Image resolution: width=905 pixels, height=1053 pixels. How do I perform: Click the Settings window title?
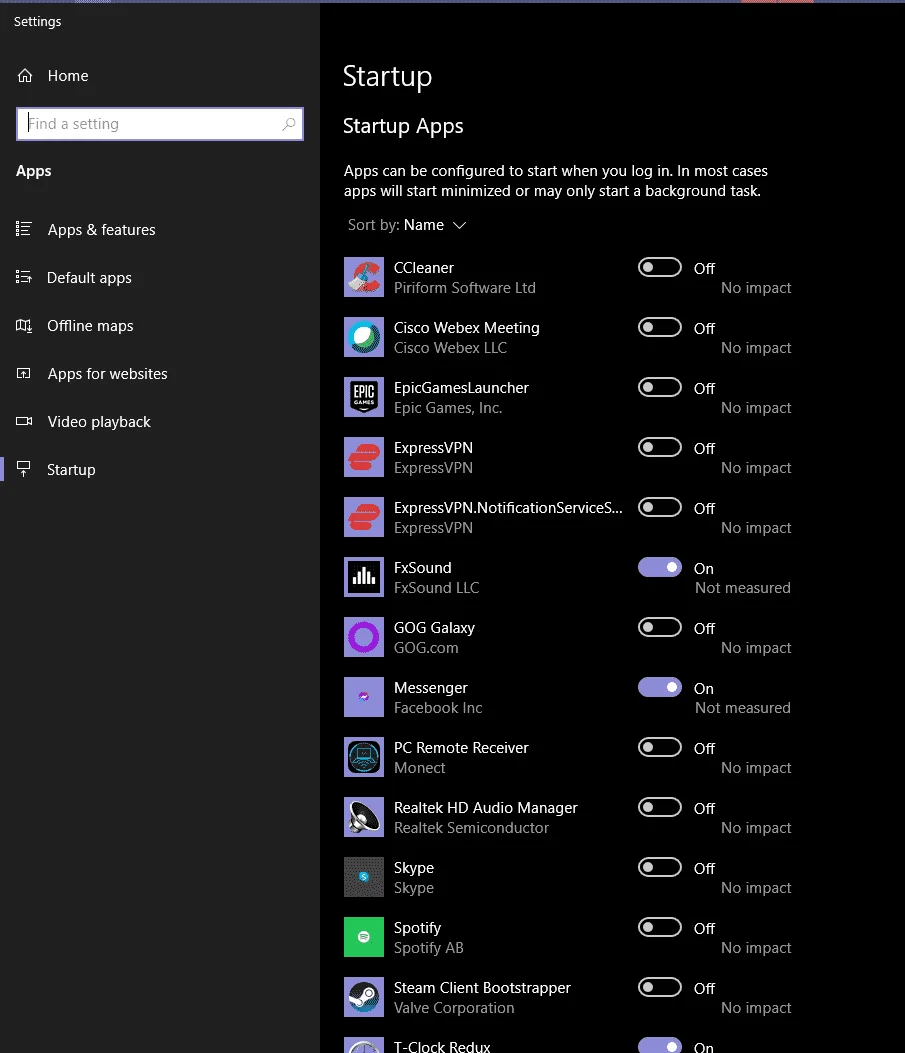(x=38, y=21)
